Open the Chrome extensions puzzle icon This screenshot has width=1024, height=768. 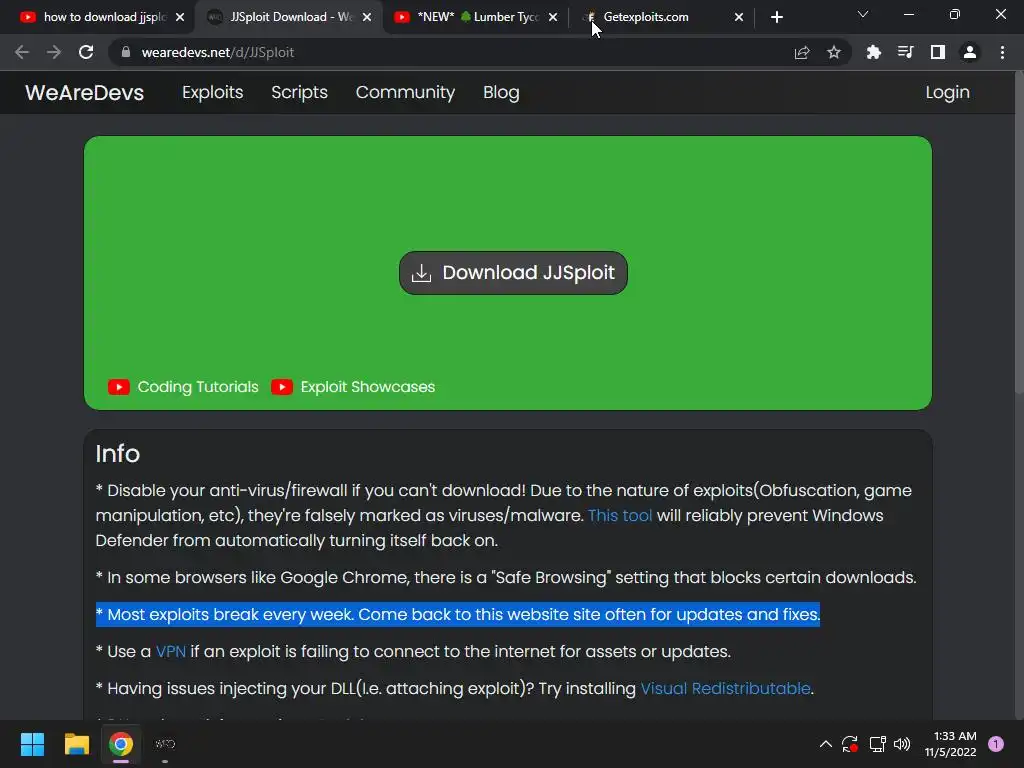[x=874, y=52]
